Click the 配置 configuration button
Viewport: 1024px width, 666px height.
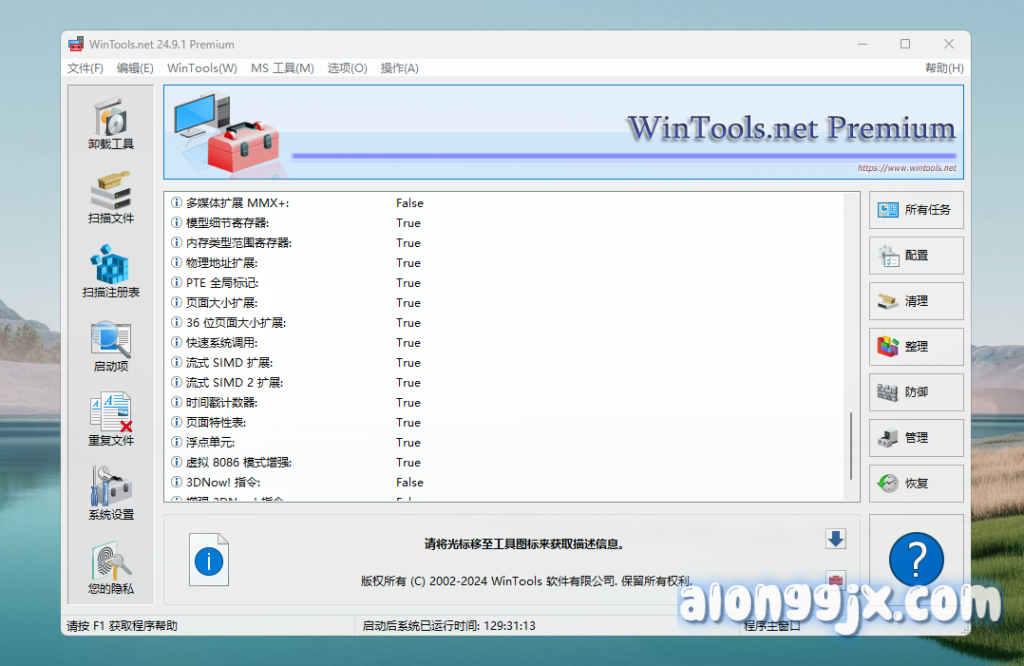tap(916, 255)
